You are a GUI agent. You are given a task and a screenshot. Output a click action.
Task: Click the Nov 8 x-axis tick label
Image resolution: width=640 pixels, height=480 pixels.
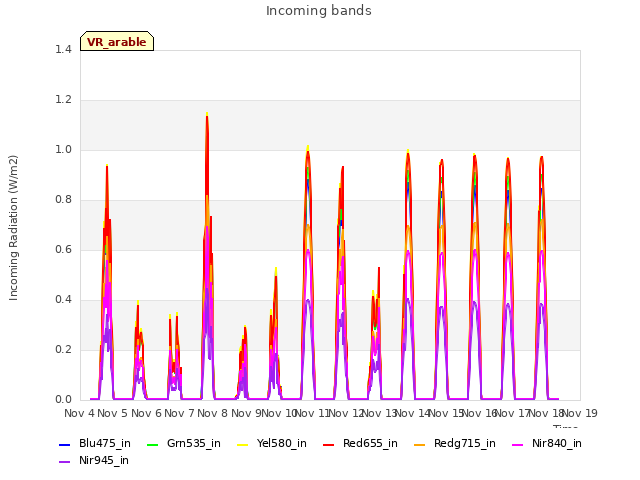pos(213,413)
